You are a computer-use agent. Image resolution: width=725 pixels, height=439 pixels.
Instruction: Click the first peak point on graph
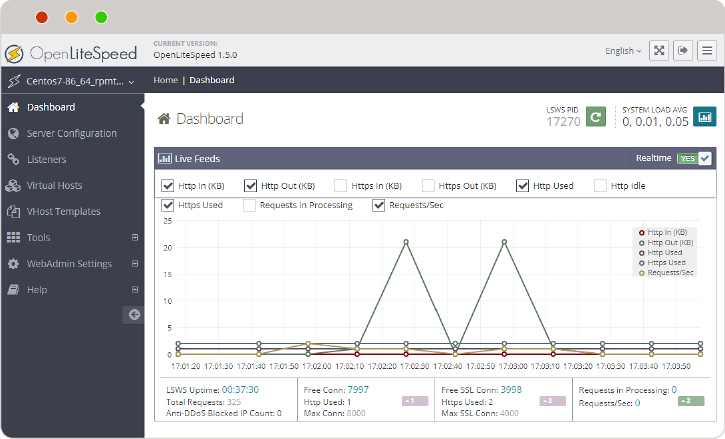click(x=405, y=242)
